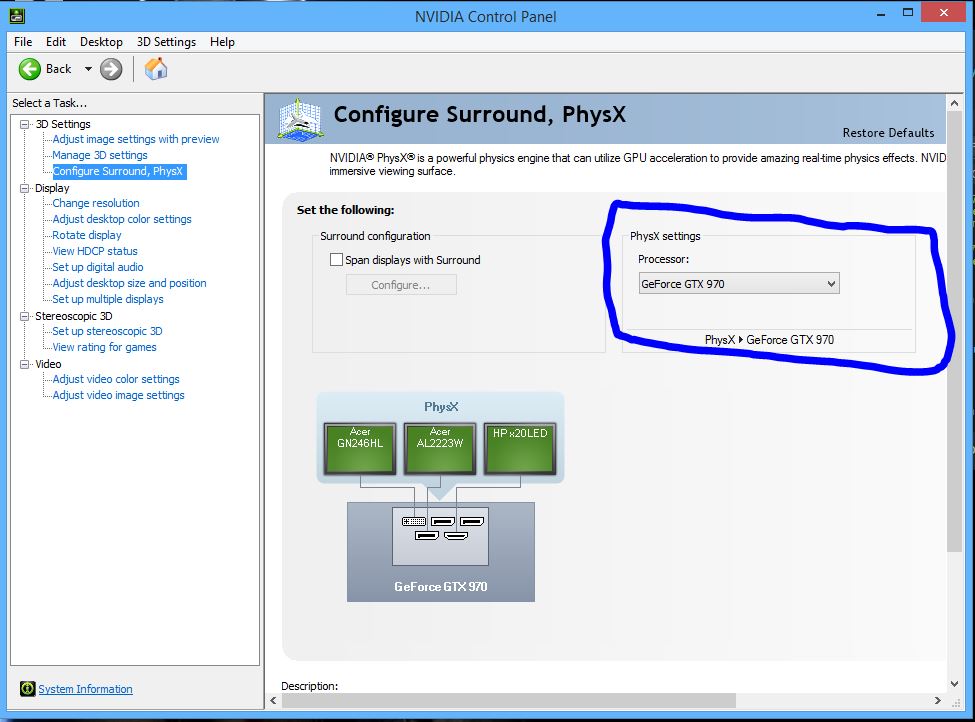Click the vertical scrollbar thumb
Screen dimensions: 975x722
pos(954,331)
